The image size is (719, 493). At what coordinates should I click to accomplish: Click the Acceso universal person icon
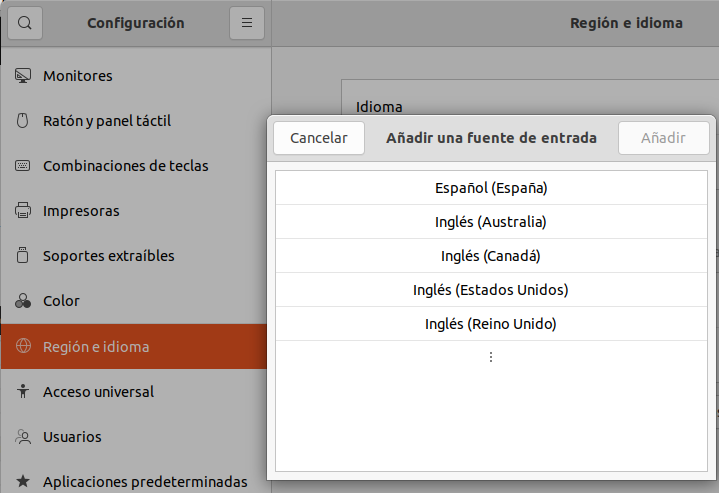point(22,391)
